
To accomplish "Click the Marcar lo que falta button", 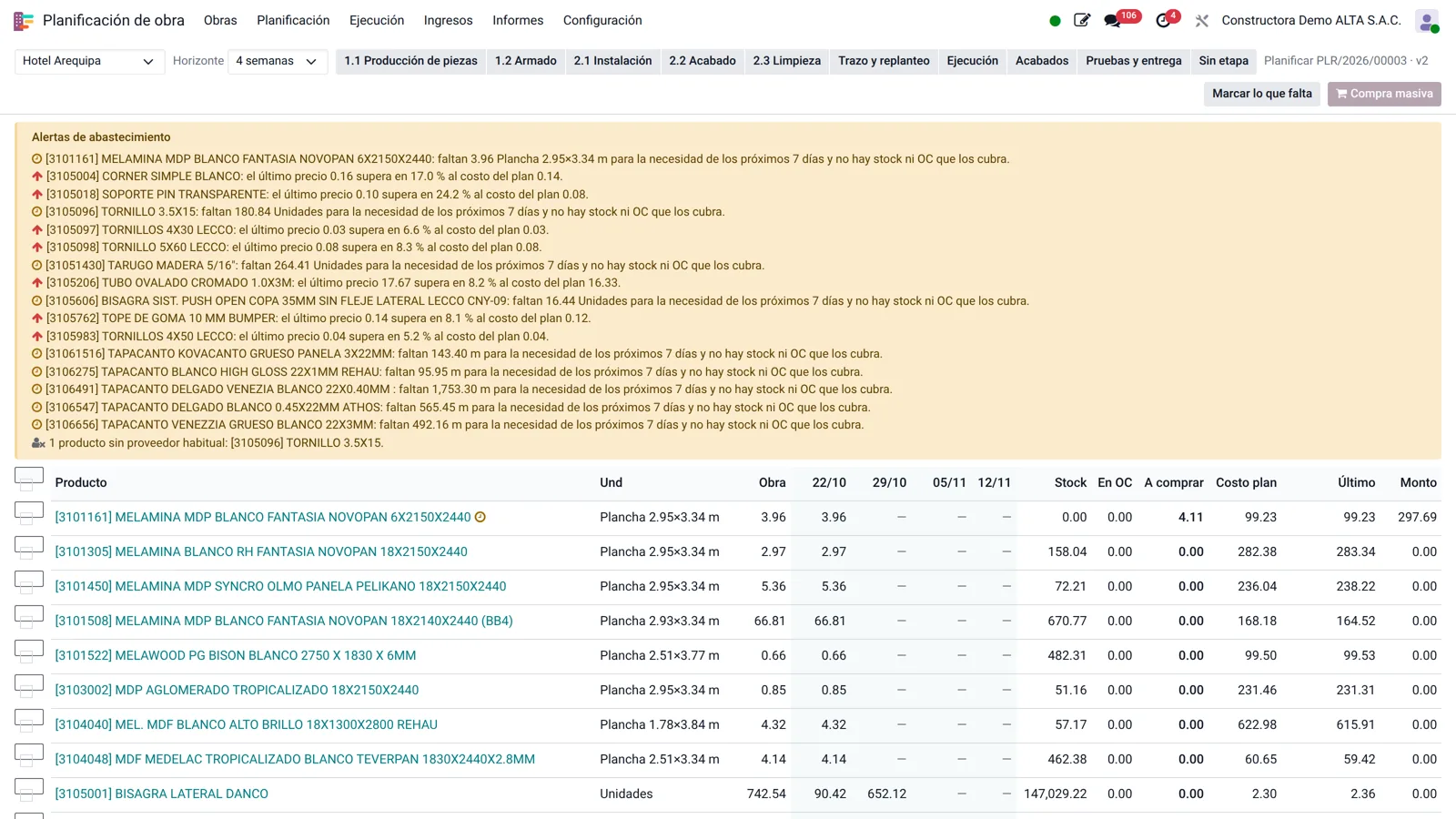I will pyautogui.click(x=1262, y=94).
